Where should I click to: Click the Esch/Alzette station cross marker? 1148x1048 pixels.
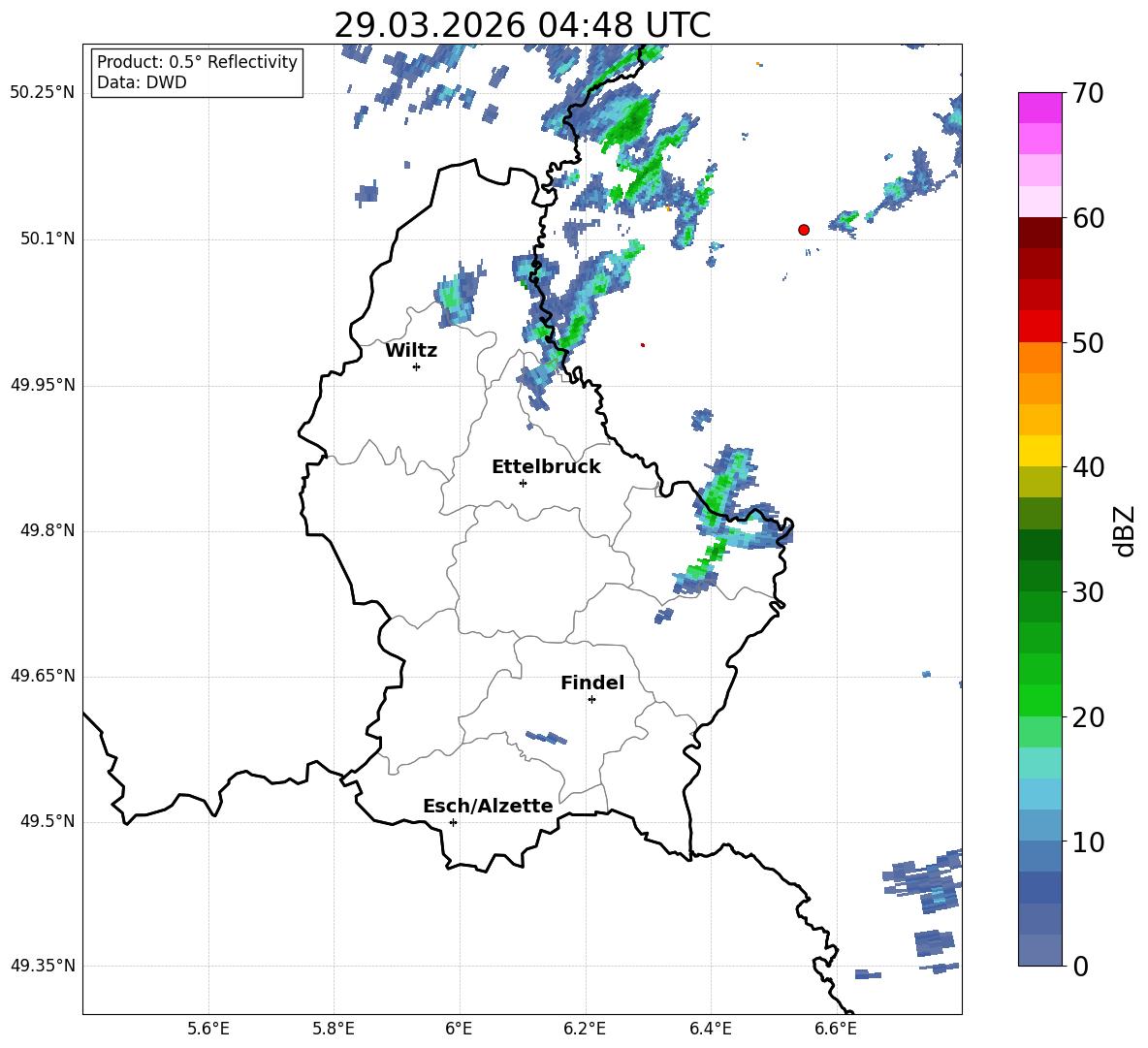(x=453, y=822)
